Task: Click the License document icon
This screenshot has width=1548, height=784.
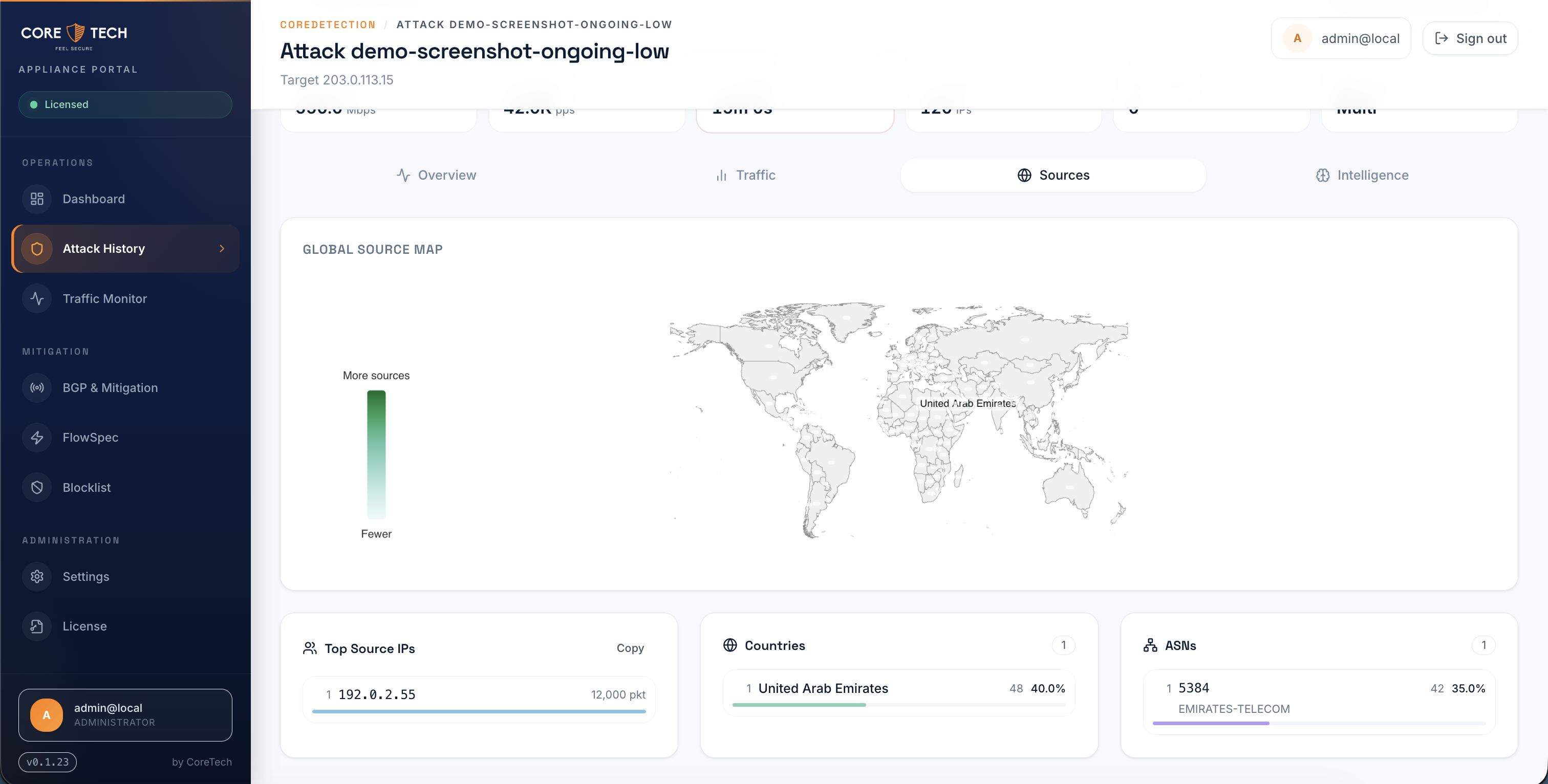Action: (x=37, y=626)
